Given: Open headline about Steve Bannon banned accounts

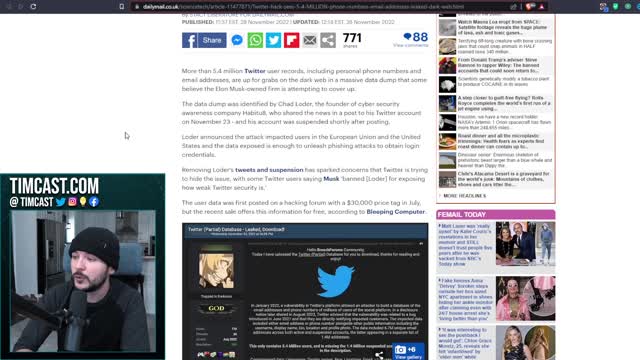Looking at the screenshot, I should (498, 65).
